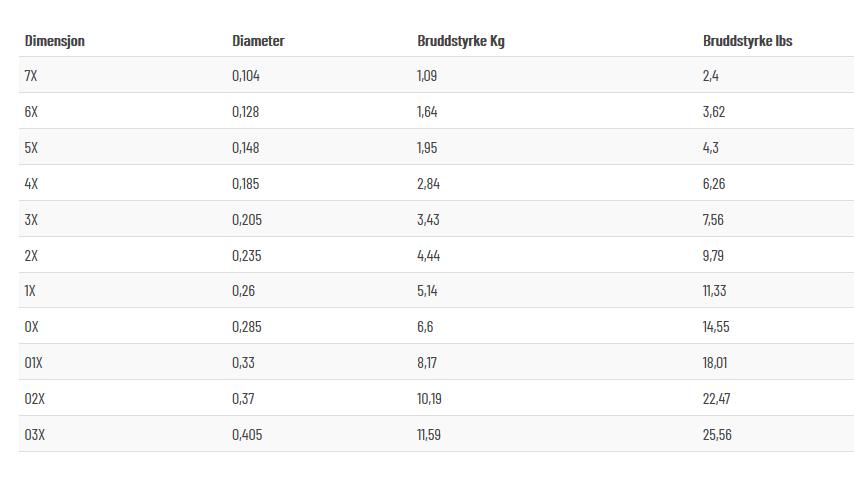Click the 10,19 kg value

(429, 398)
